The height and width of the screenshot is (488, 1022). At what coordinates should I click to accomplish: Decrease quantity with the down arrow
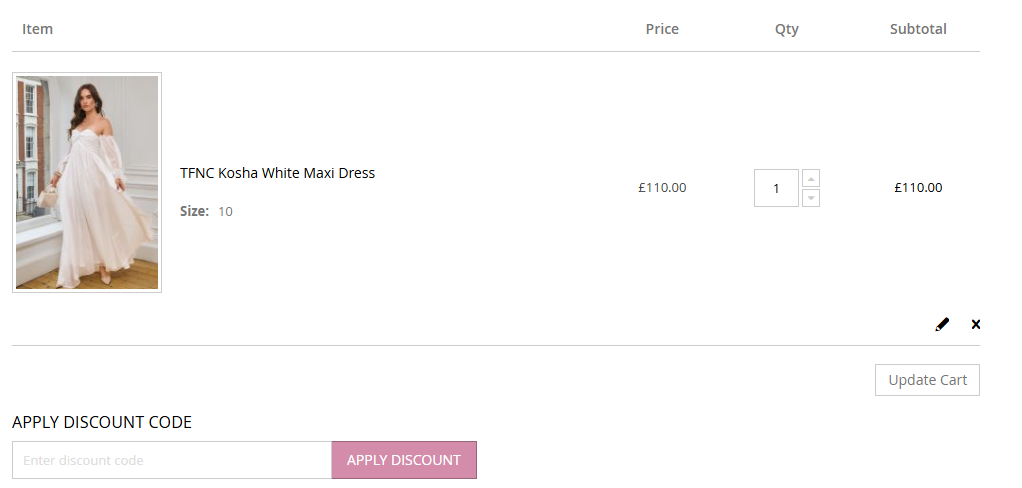tap(811, 198)
